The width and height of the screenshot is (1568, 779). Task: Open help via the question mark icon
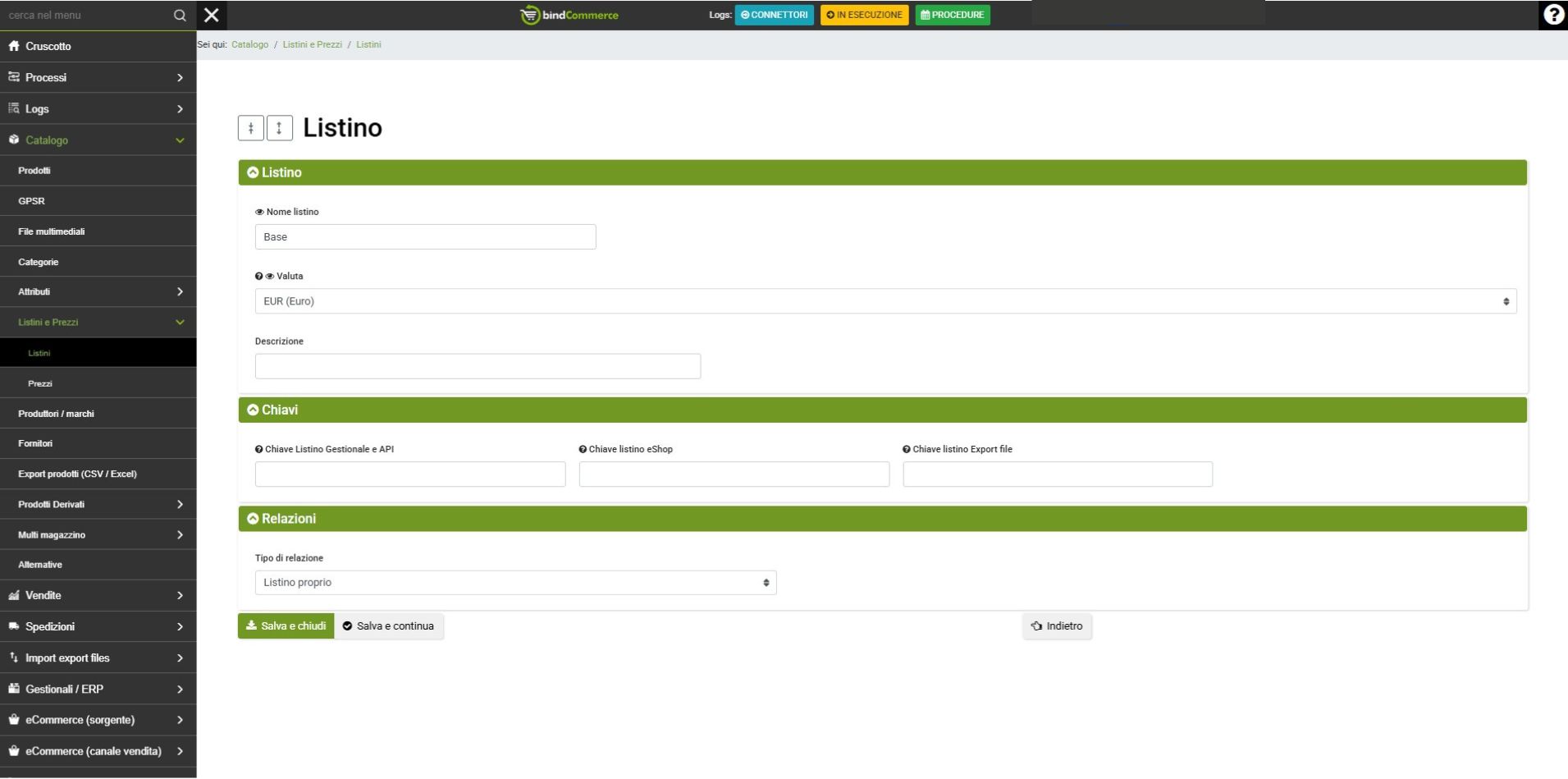(x=1552, y=15)
